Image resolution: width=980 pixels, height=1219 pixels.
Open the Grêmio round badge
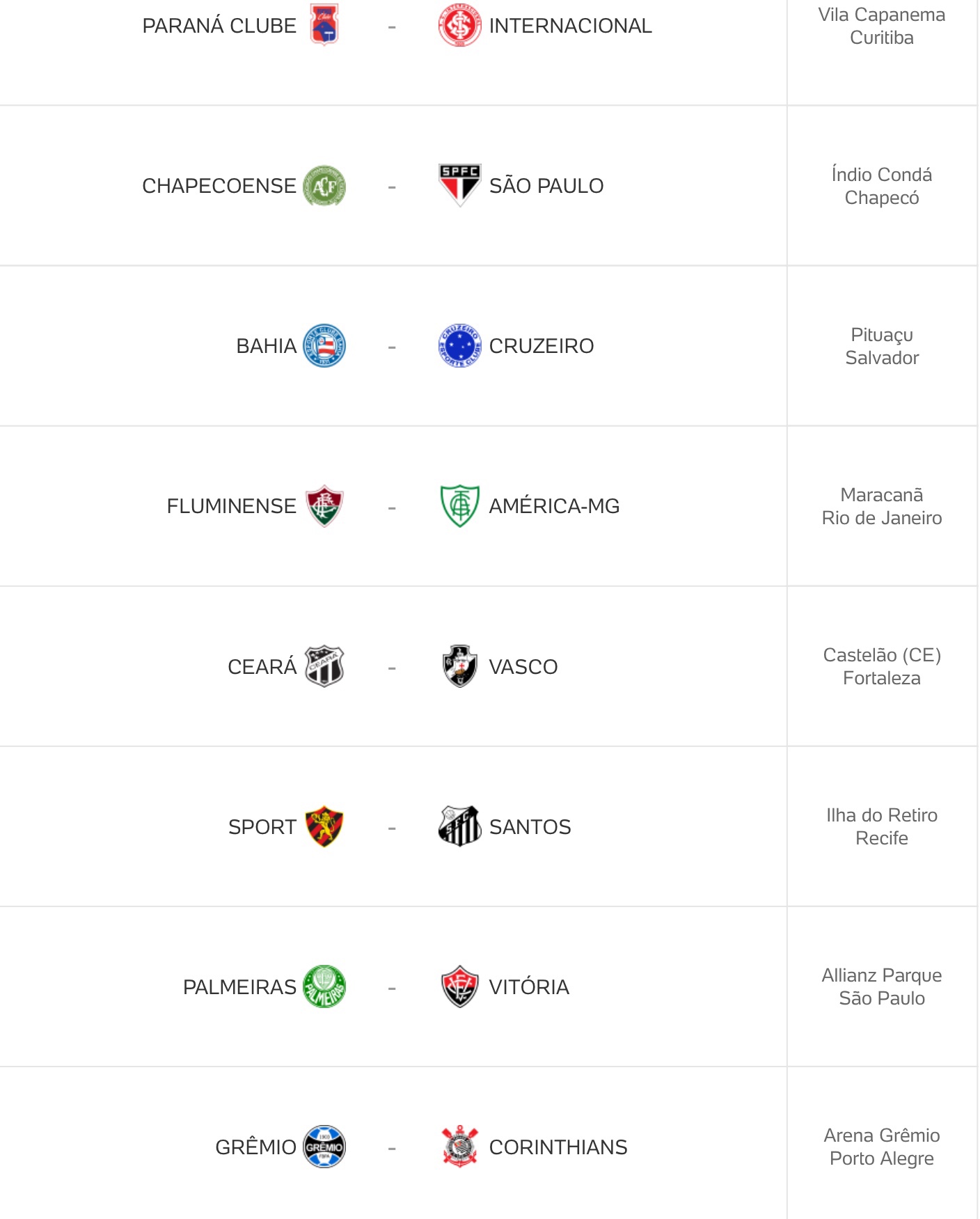pyautogui.click(x=324, y=1147)
